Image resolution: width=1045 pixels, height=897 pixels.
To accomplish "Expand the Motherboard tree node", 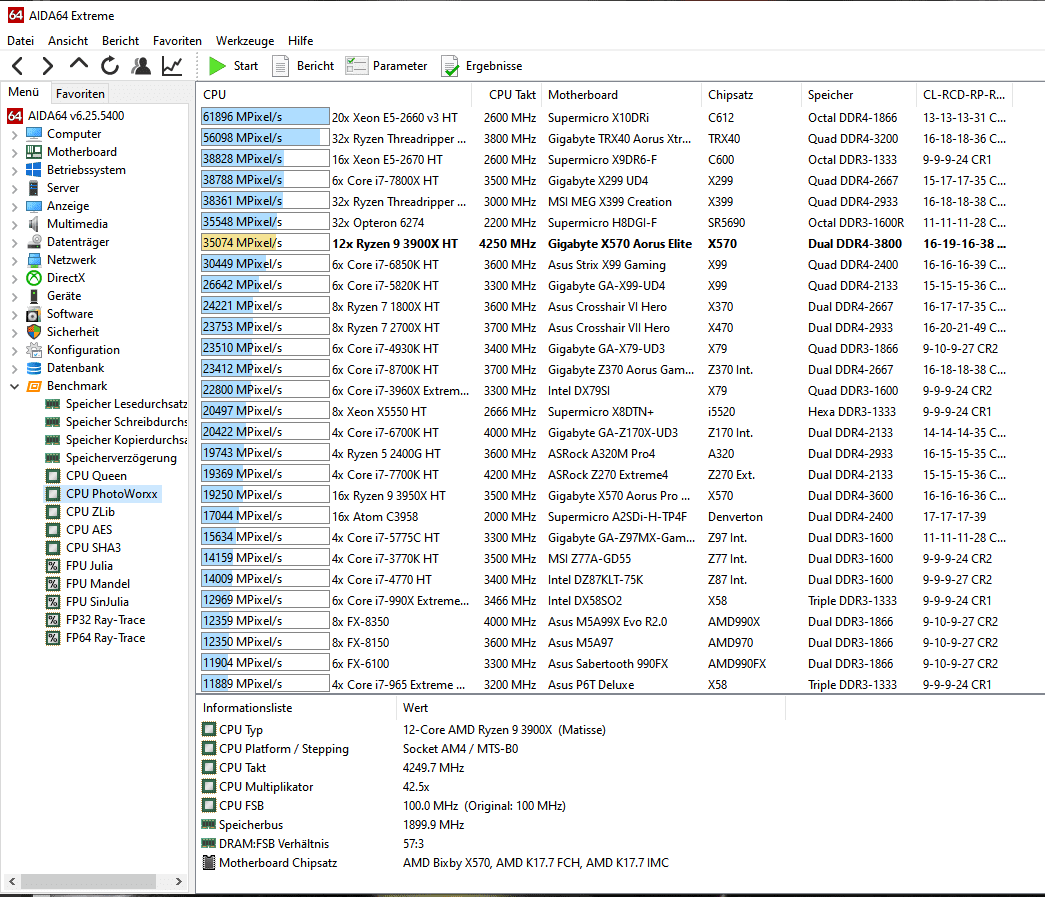I will pos(15,152).
